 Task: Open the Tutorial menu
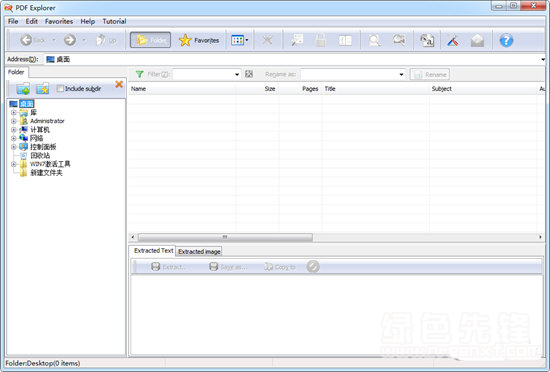[x=114, y=21]
